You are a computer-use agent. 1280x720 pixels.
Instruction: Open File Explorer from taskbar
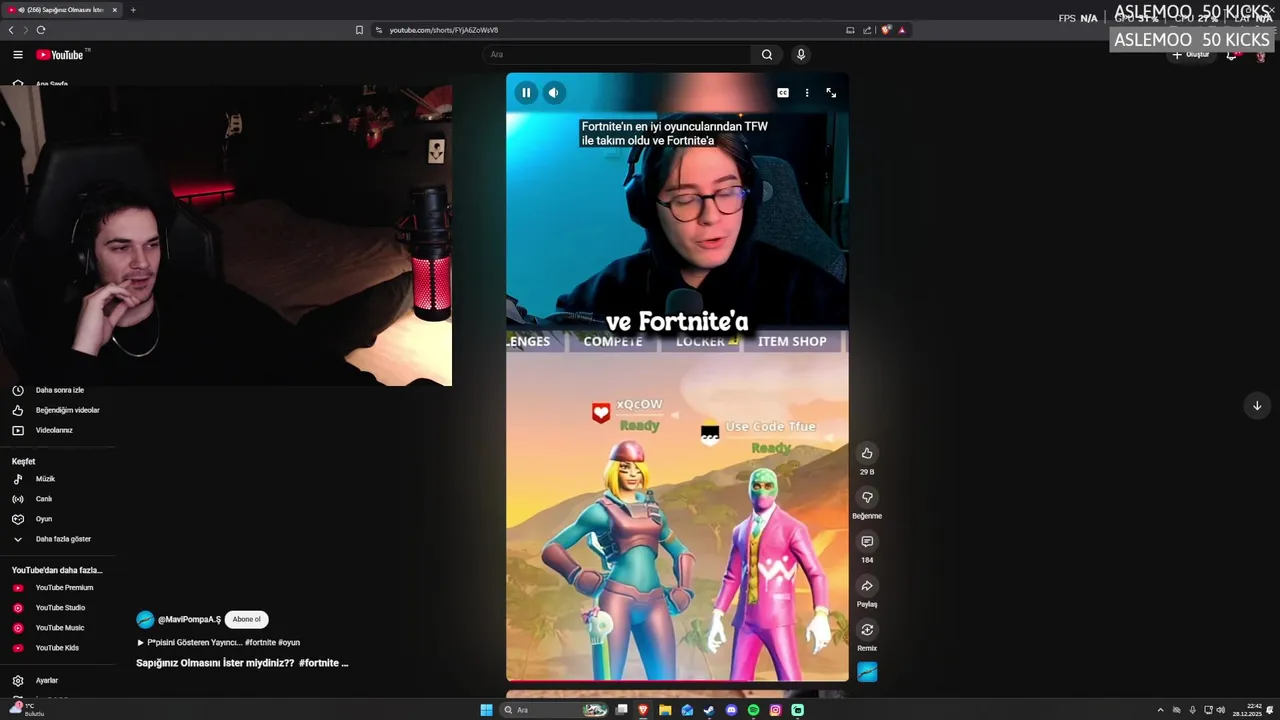pyautogui.click(x=665, y=710)
